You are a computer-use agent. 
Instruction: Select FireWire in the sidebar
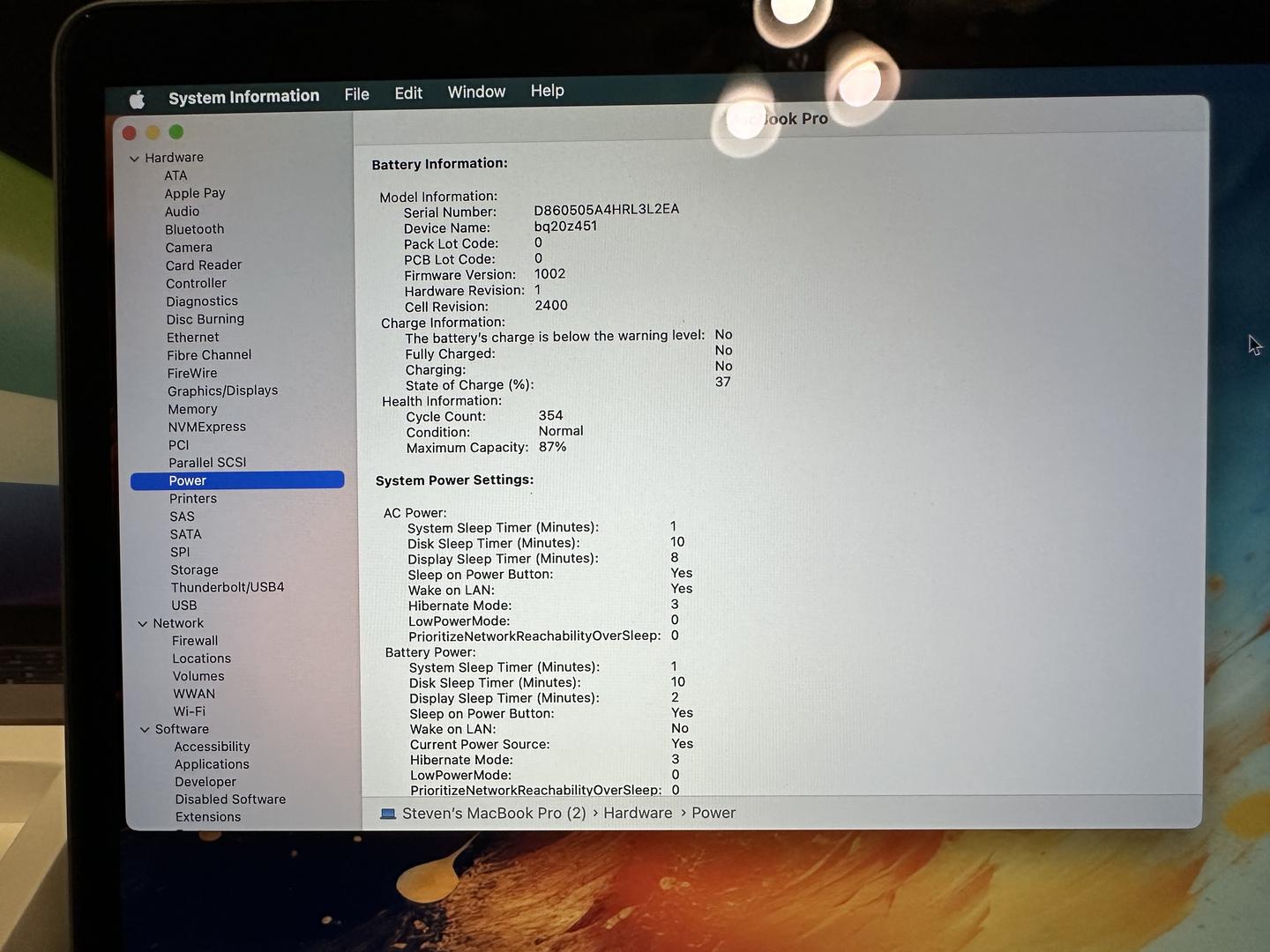192,373
